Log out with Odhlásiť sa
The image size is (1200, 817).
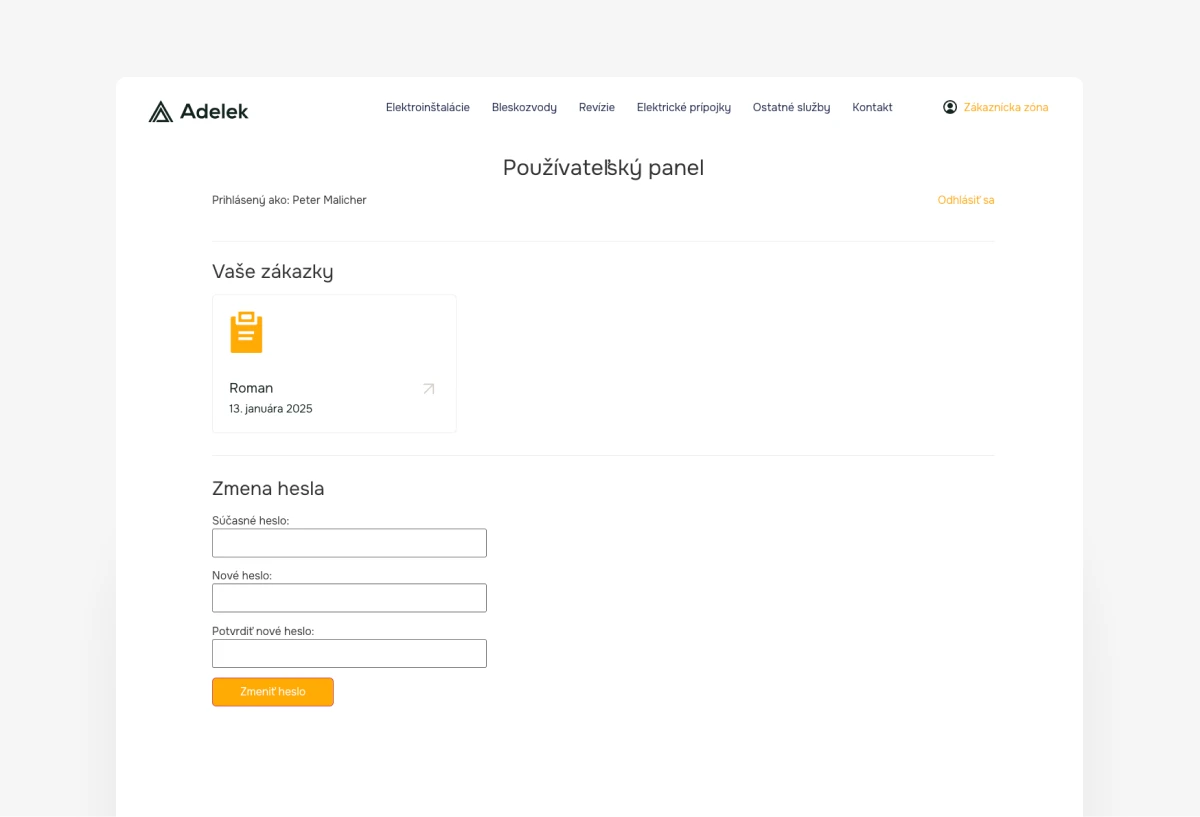pos(966,200)
